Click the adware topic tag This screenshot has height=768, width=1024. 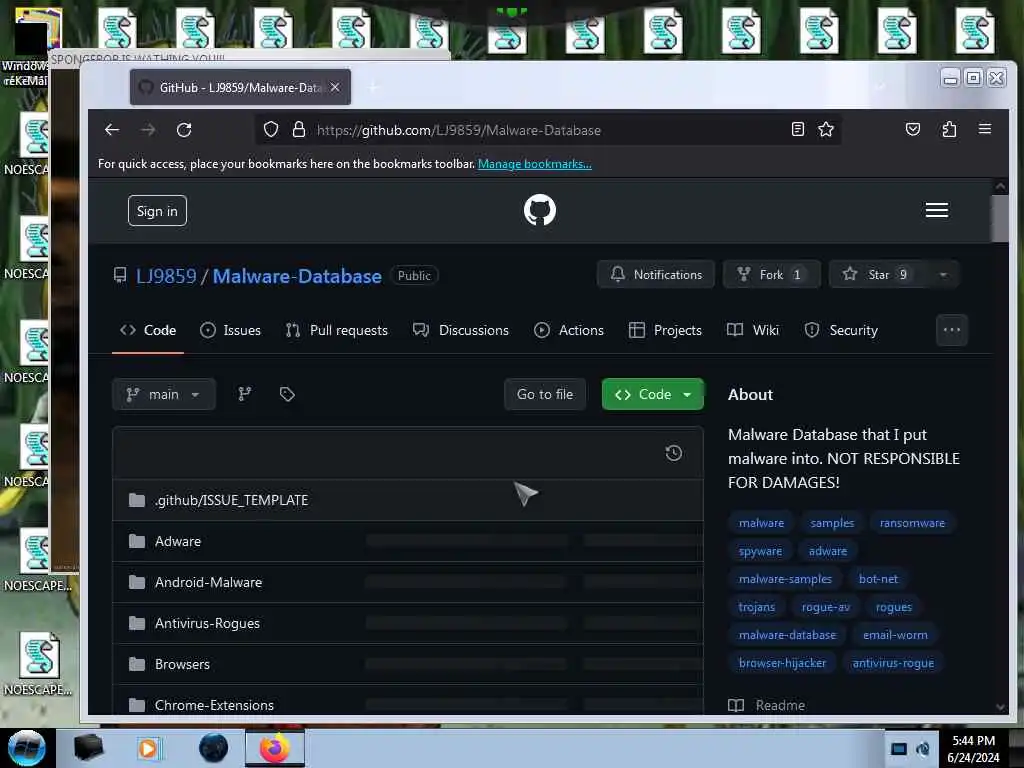click(x=827, y=551)
